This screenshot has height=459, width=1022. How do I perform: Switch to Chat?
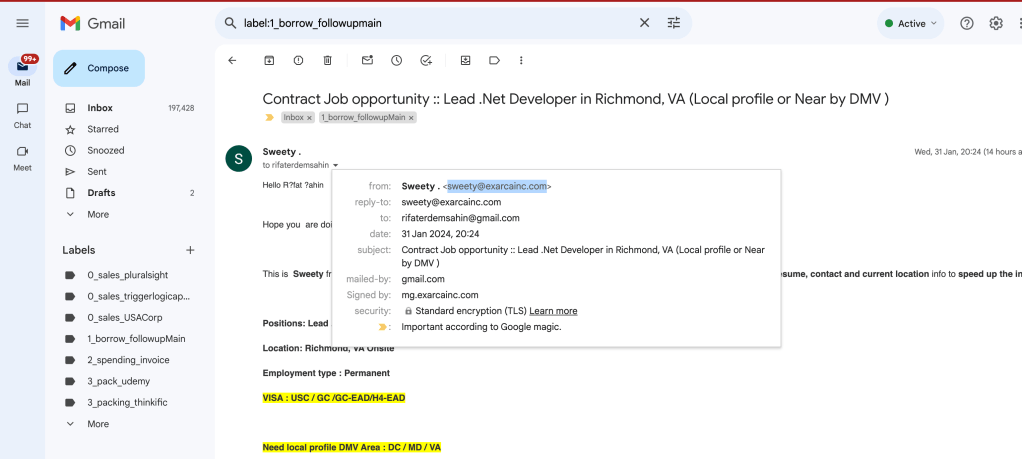[23, 115]
